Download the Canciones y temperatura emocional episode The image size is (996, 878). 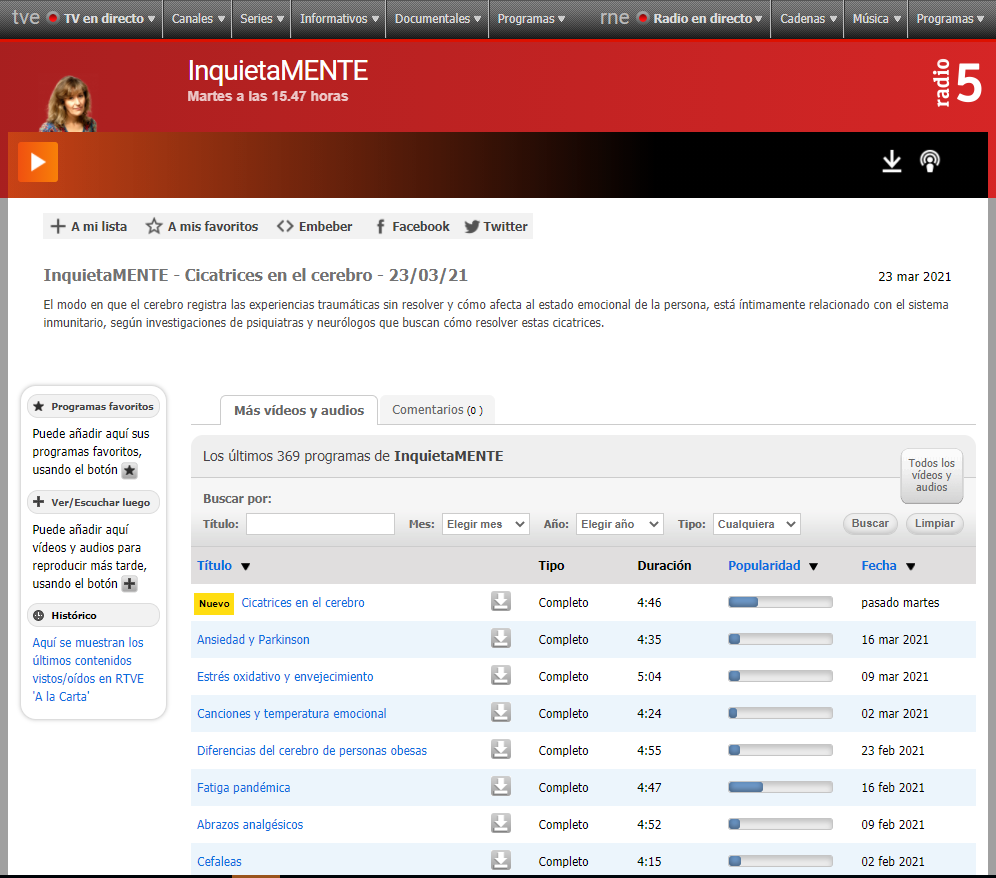point(501,712)
